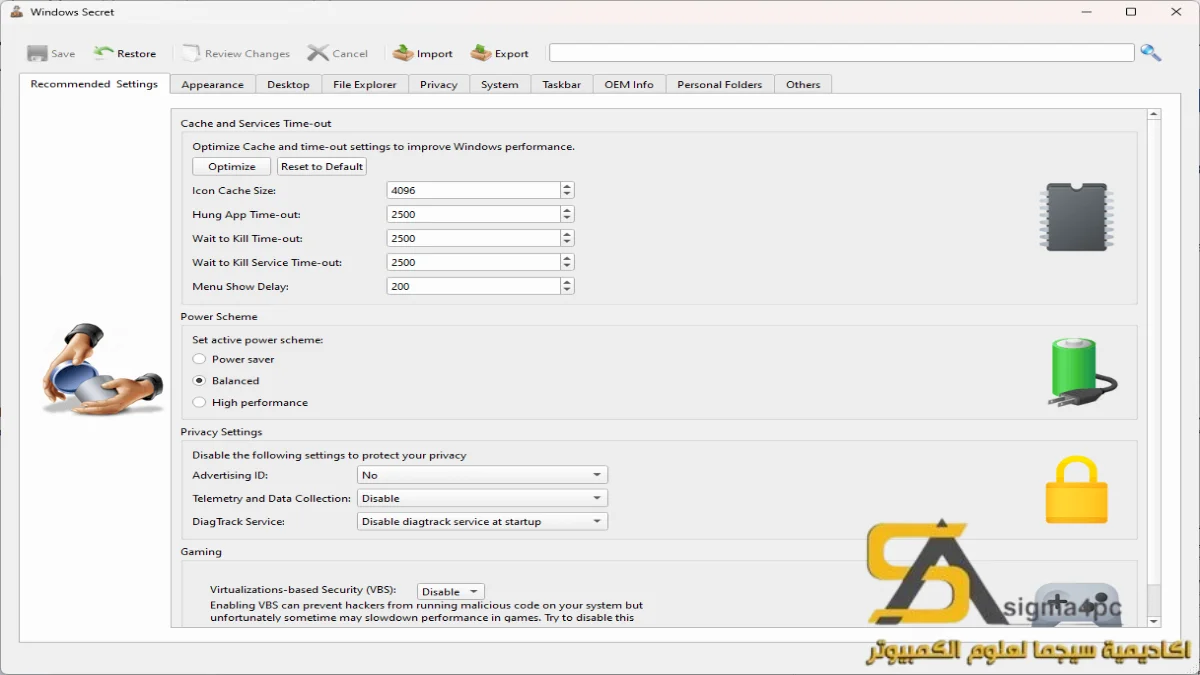
Task: Click the Reset to Default button
Action: pyautogui.click(x=322, y=166)
